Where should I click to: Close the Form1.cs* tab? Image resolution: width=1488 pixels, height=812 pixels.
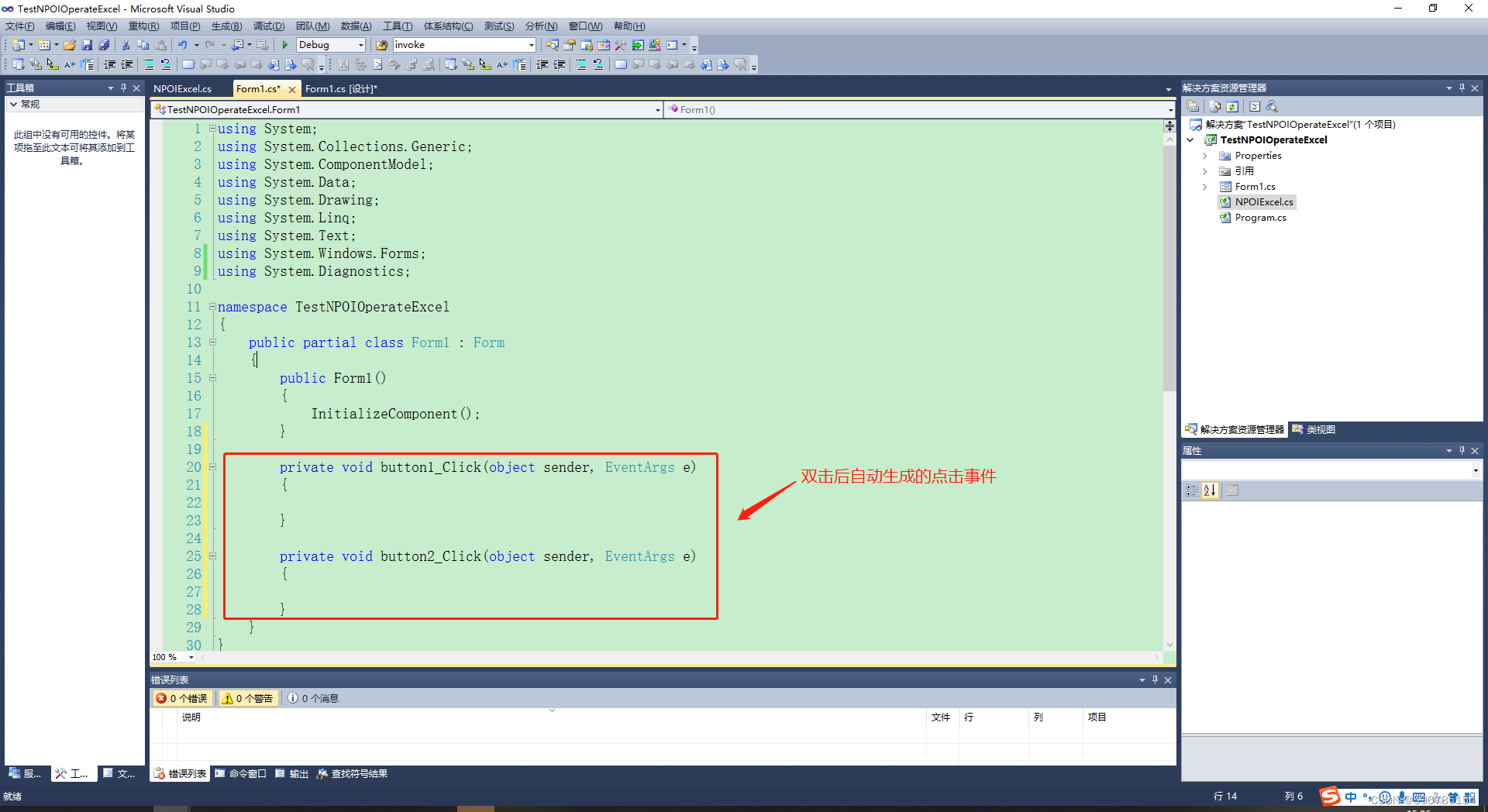point(292,89)
